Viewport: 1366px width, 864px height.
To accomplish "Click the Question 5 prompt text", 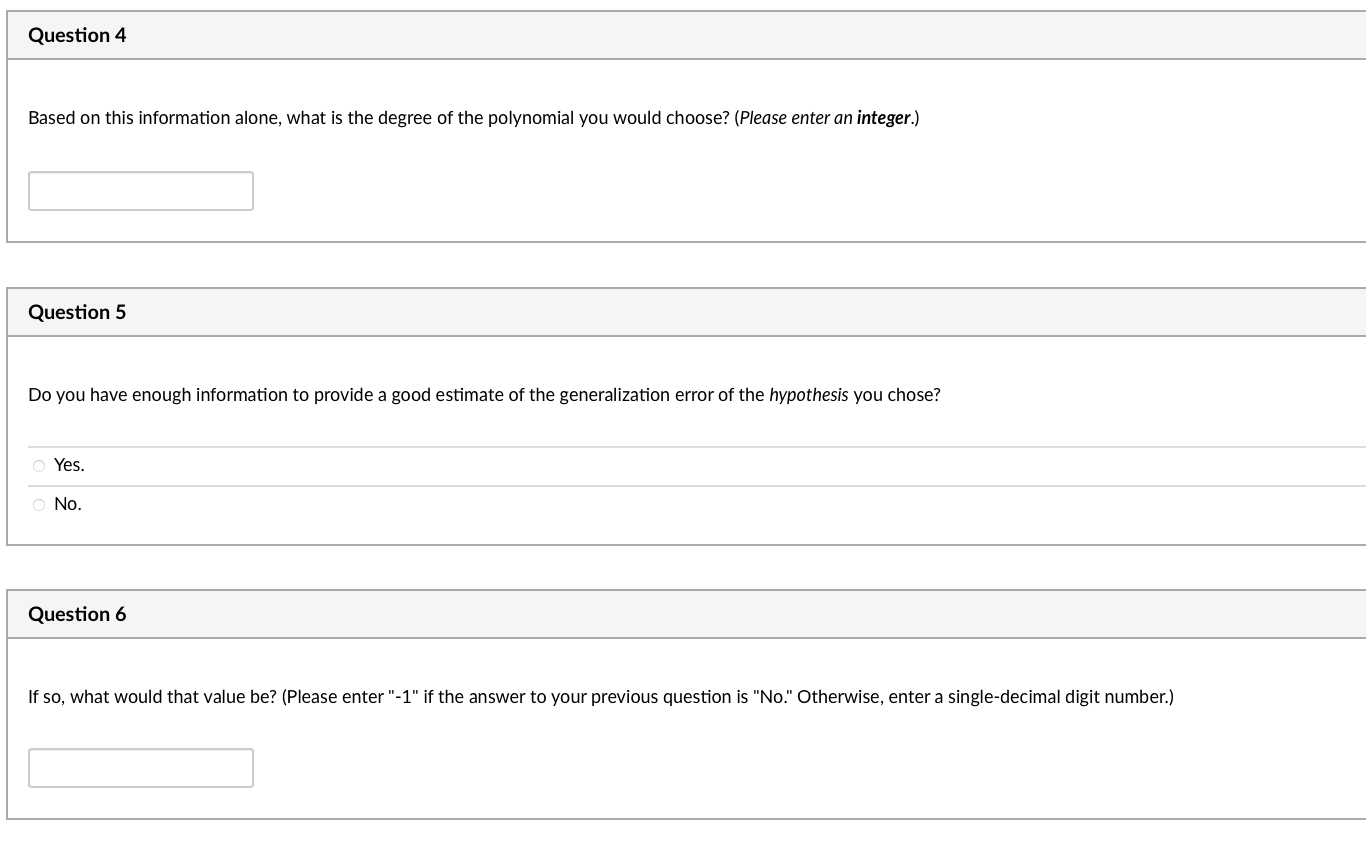I will tap(484, 395).
